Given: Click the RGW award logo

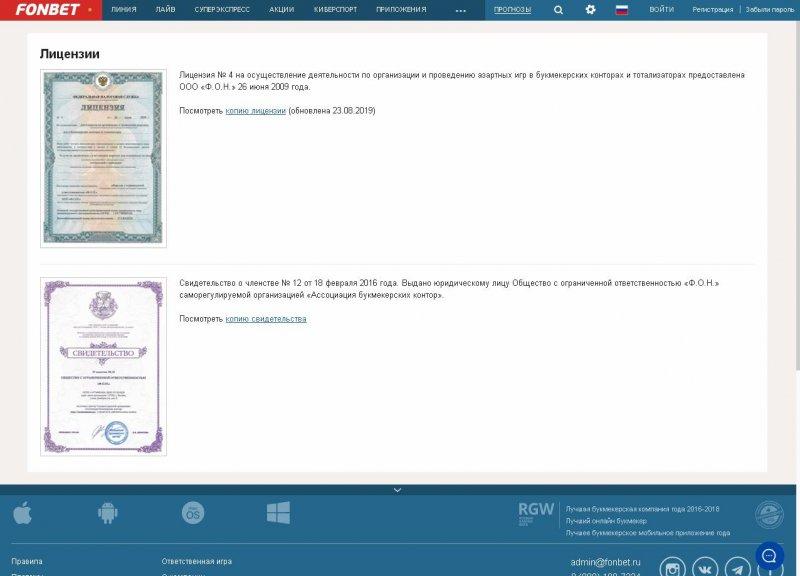Looking at the screenshot, I should pyautogui.click(x=536, y=513).
